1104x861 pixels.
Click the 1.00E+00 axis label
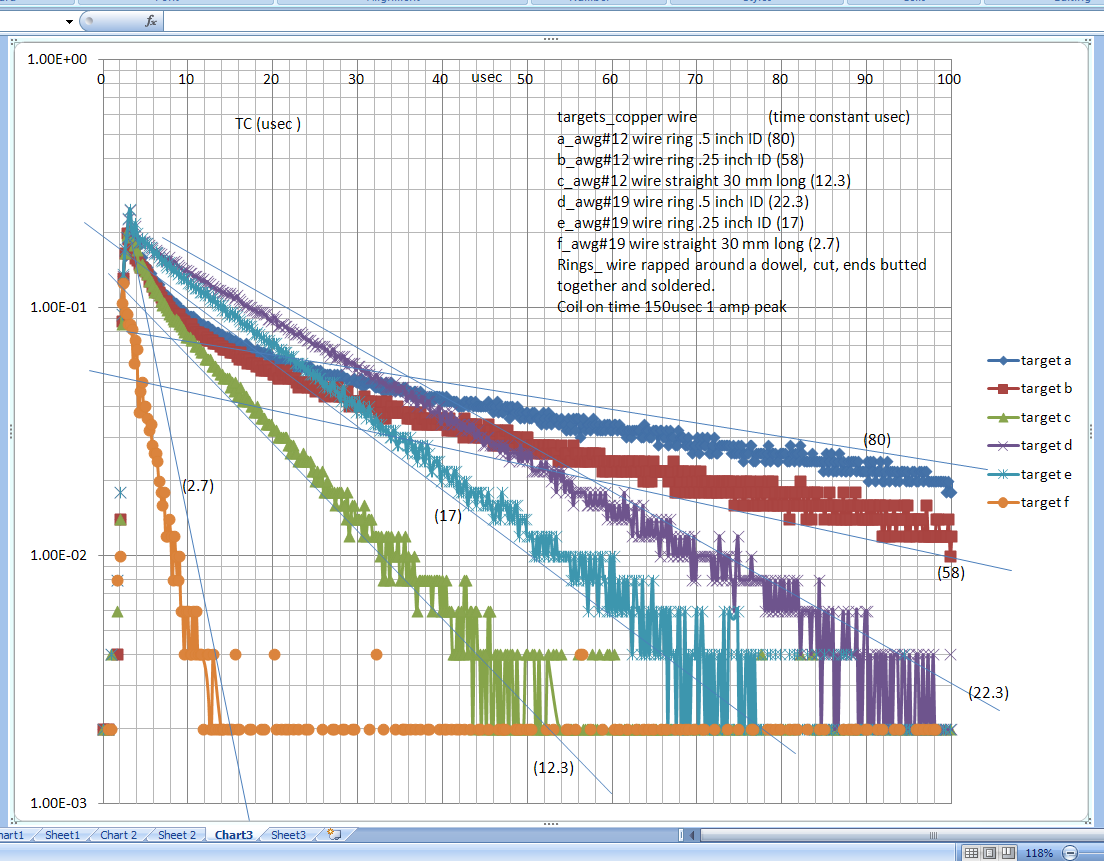pos(57,59)
